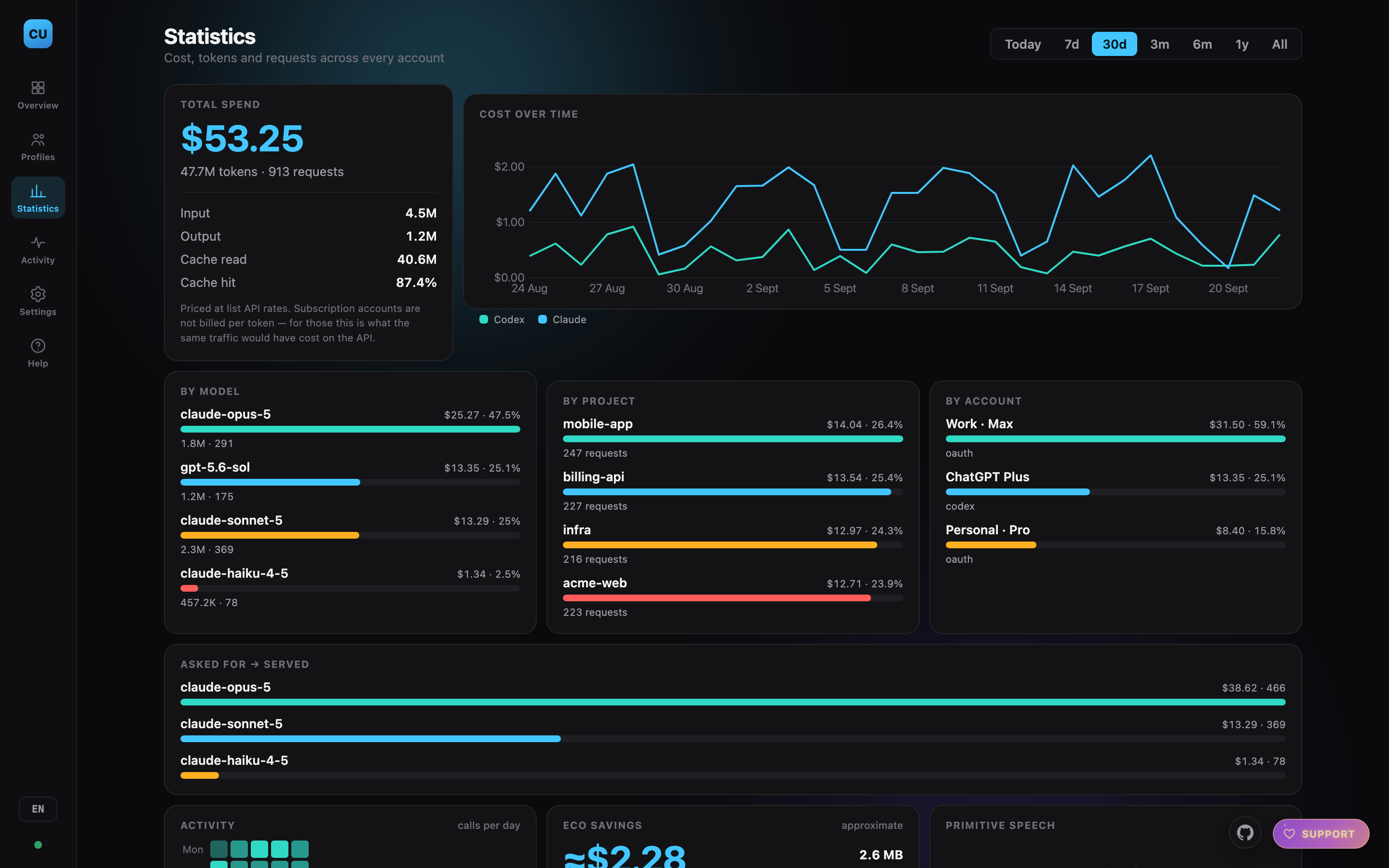
Task: Open the Overview grid icon
Action: coord(38,87)
